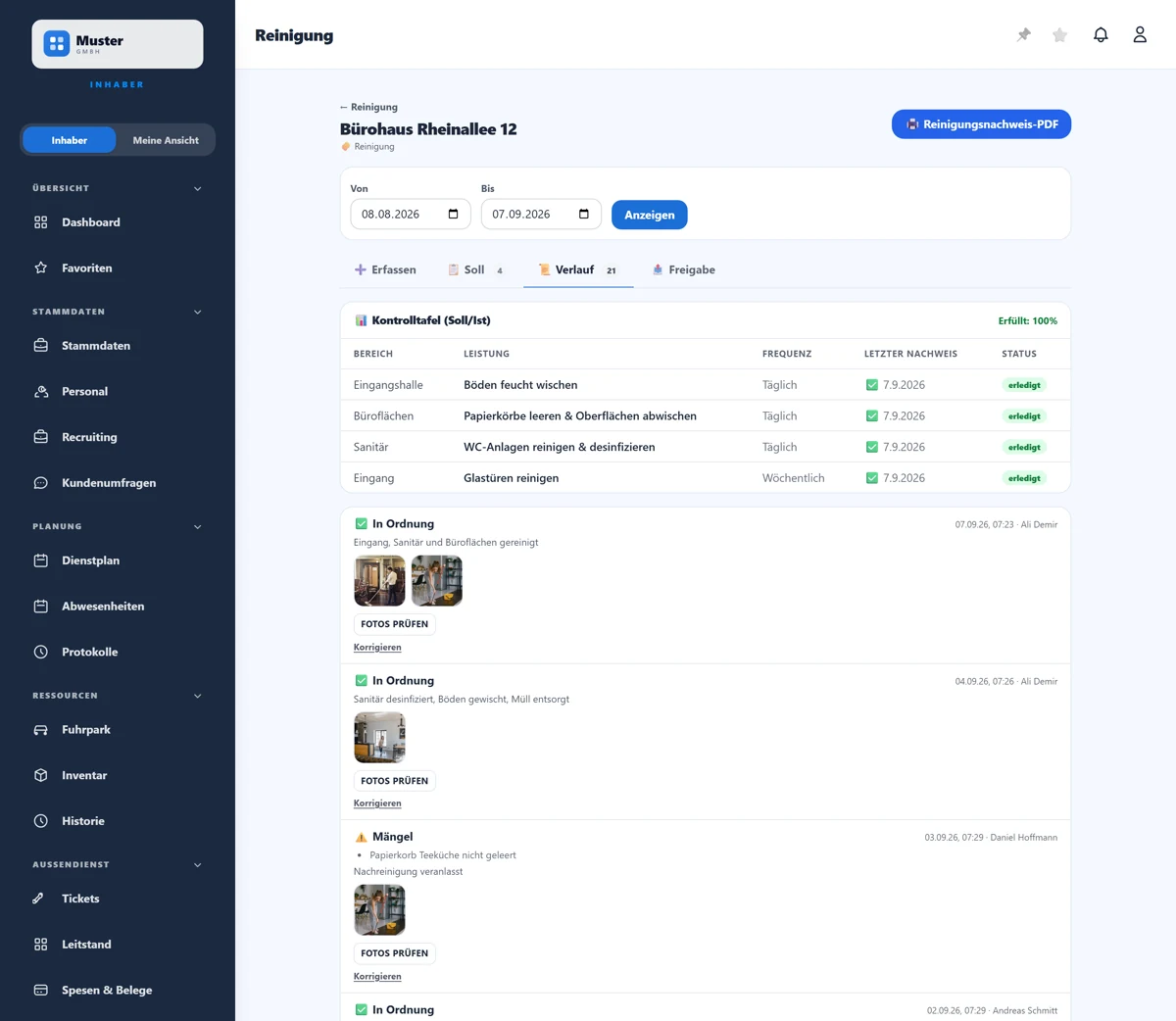Image resolution: width=1176 pixels, height=1021 pixels.
Task: Open the Freigabe tab
Action: coord(684,269)
